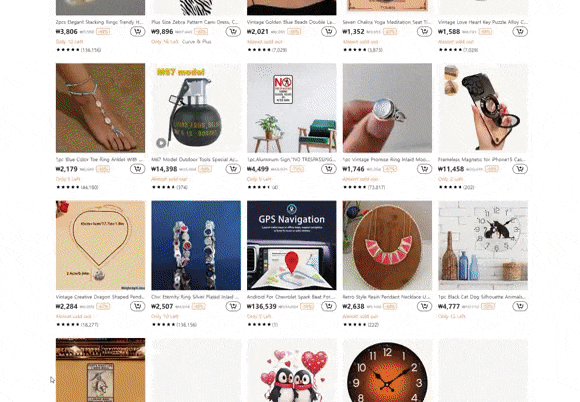Viewport: 580px width, 402px height.
Task: Add the ₩11,458 magnetic iPhone case to cart
Action: click(x=520, y=169)
